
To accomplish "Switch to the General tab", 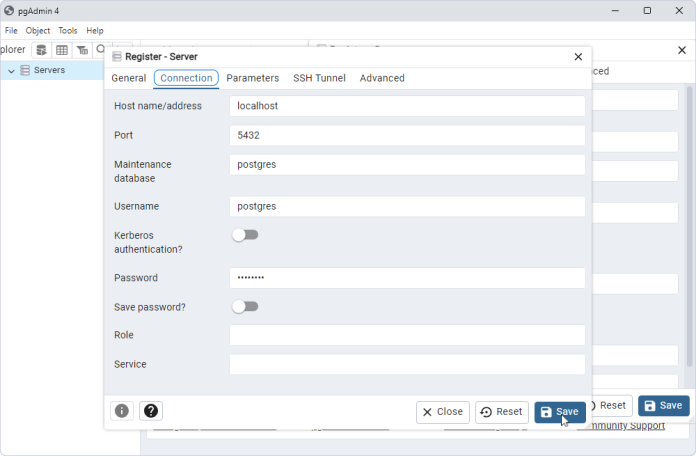I will [128, 78].
